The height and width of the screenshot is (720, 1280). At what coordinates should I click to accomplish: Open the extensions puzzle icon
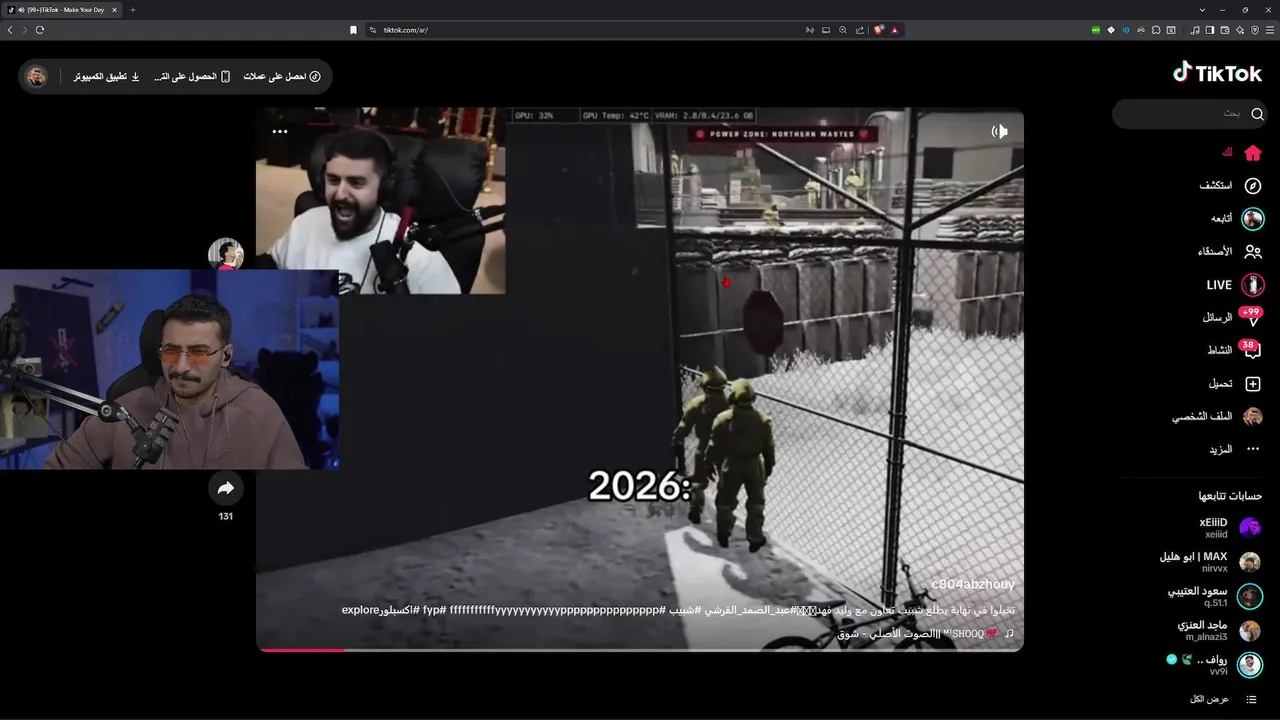click(1157, 30)
